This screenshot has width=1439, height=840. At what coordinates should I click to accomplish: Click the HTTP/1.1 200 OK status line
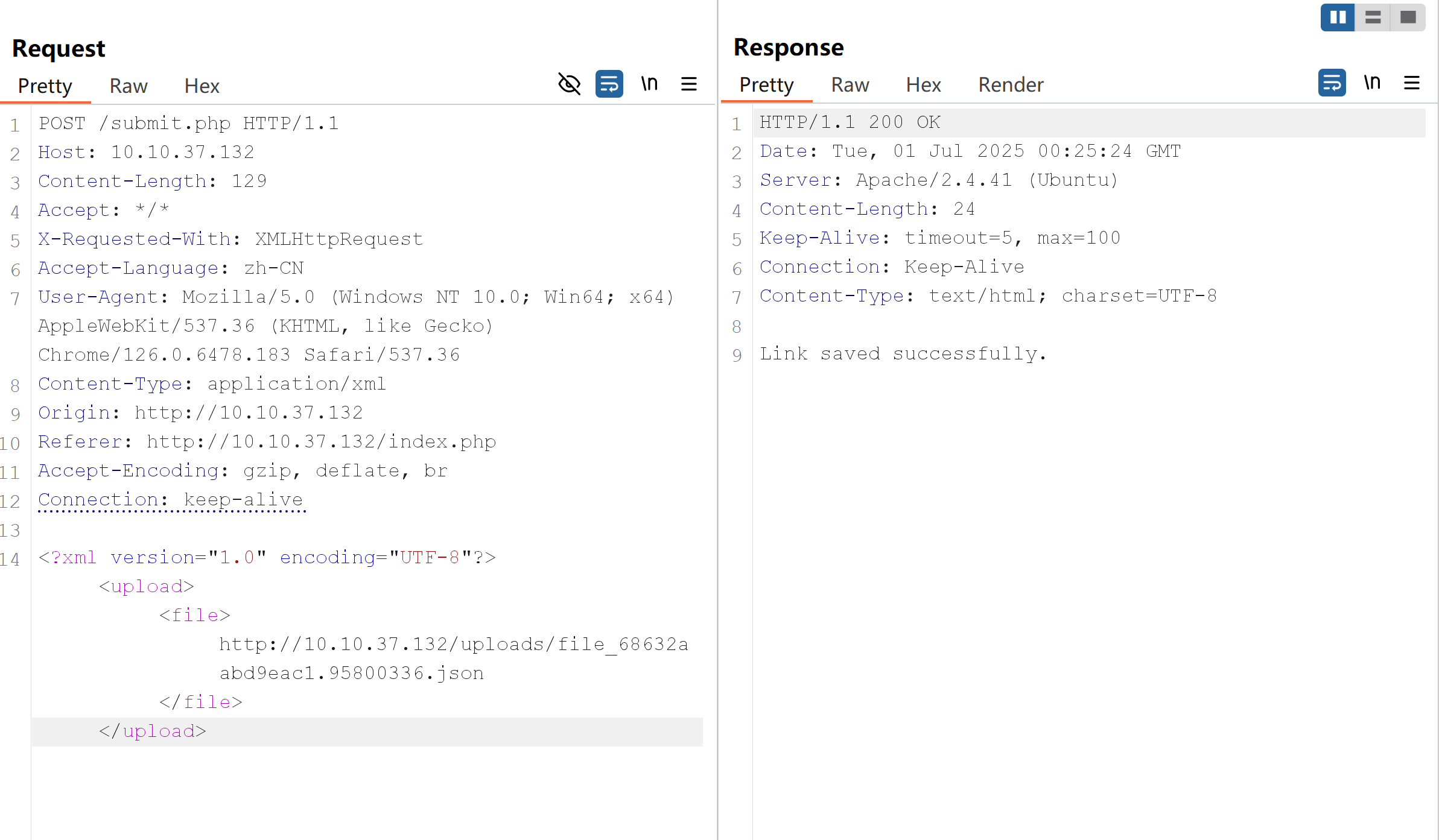tap(849, 121)
